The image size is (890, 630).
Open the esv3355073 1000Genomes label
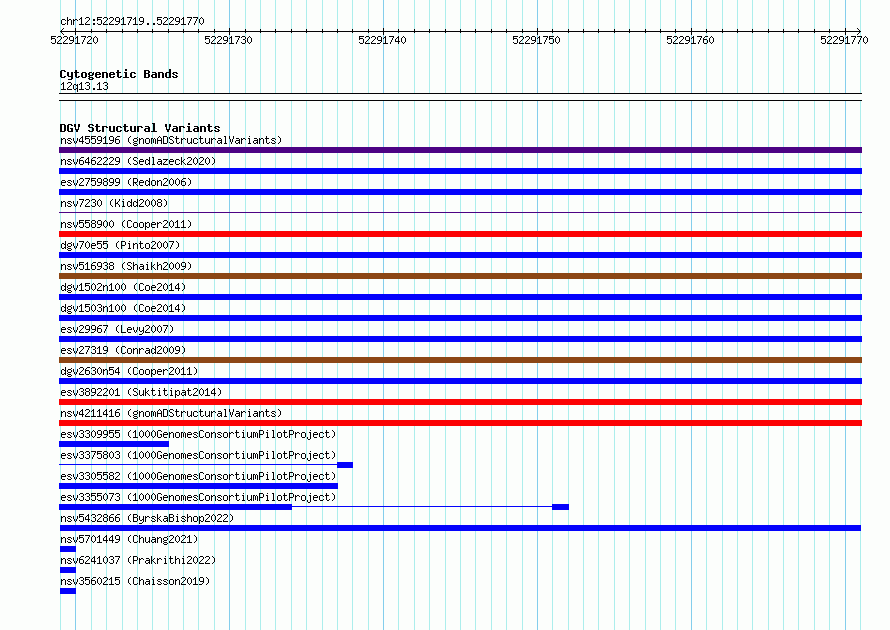click(x=198, y=497)
